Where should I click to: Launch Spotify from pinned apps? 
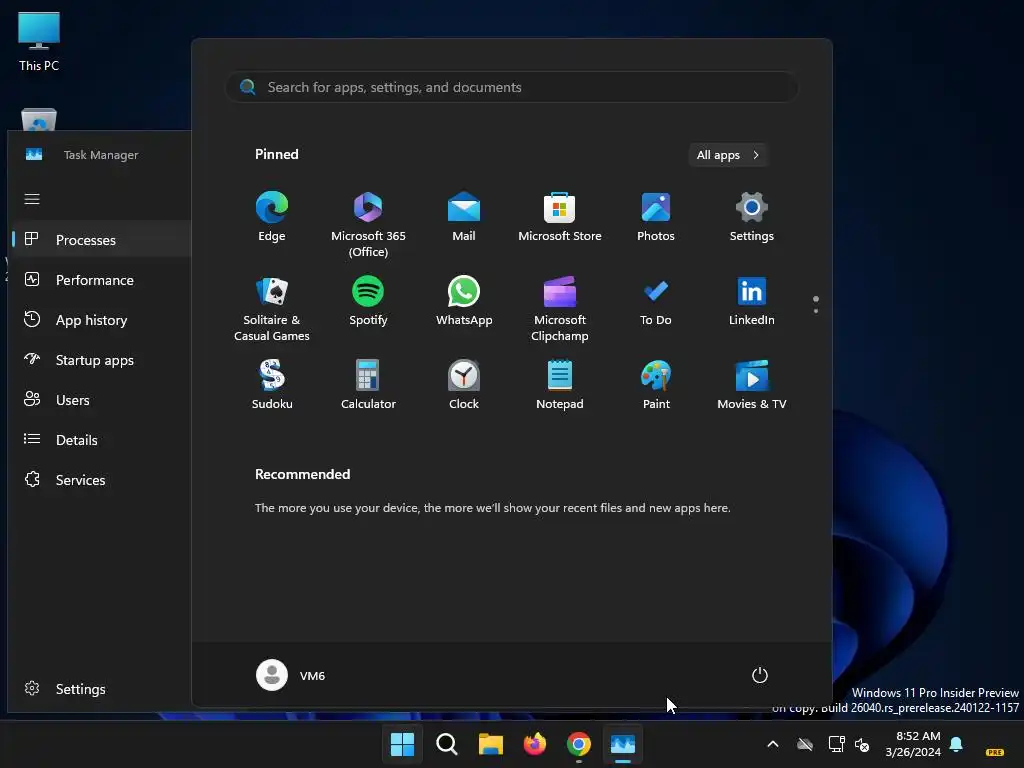pos(368,301)
